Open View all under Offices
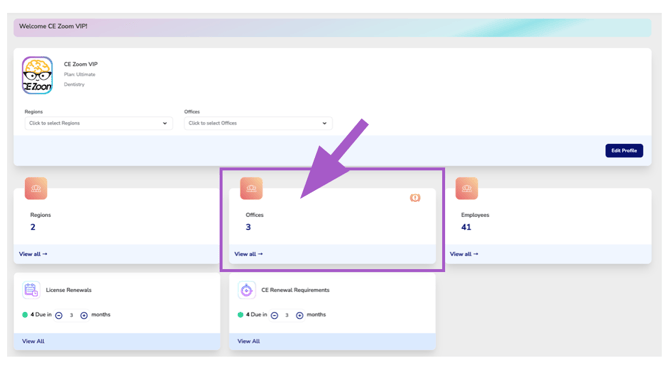This screenshot has width=670, height=369. [x=248, y=254]
